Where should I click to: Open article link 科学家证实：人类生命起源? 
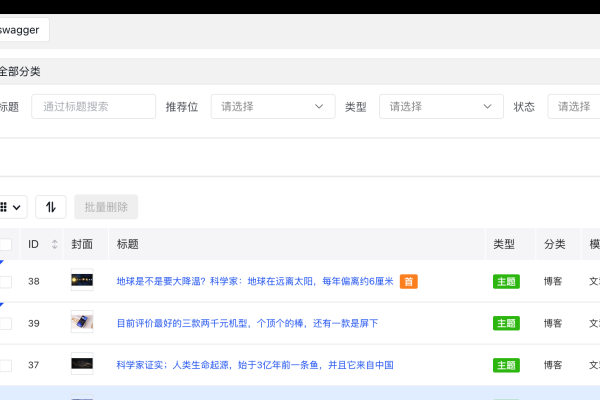coord(255,365)
